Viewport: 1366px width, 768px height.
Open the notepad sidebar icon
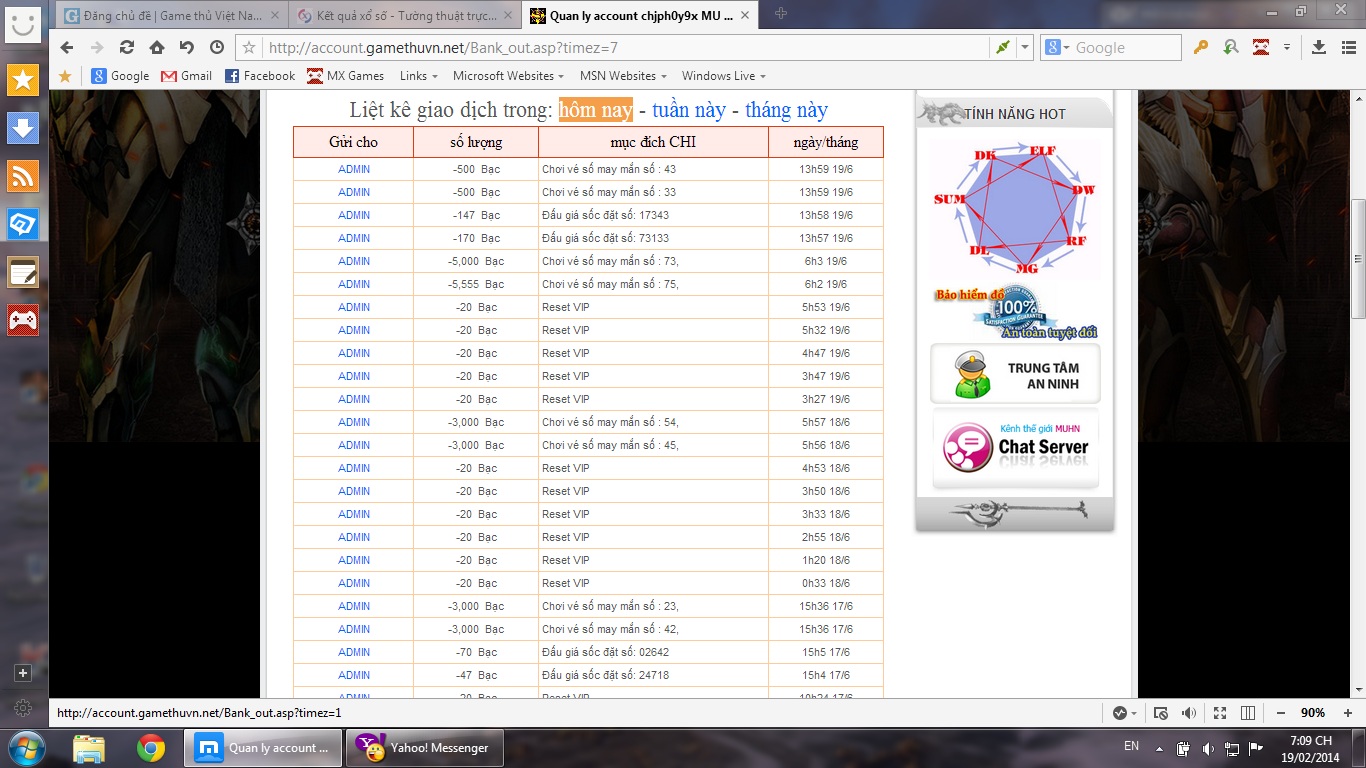coord(23,272)
